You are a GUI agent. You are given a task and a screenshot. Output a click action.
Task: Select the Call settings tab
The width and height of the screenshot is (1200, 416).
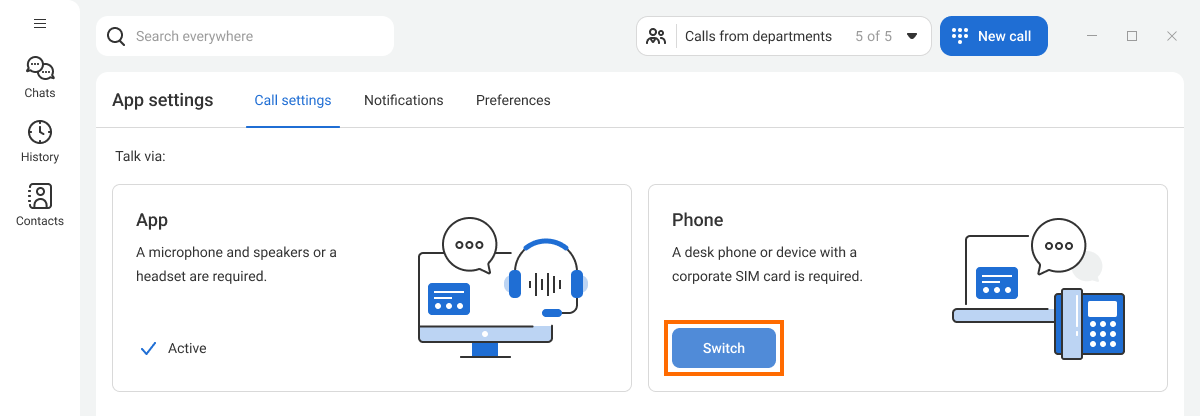(x=293, y=100)
